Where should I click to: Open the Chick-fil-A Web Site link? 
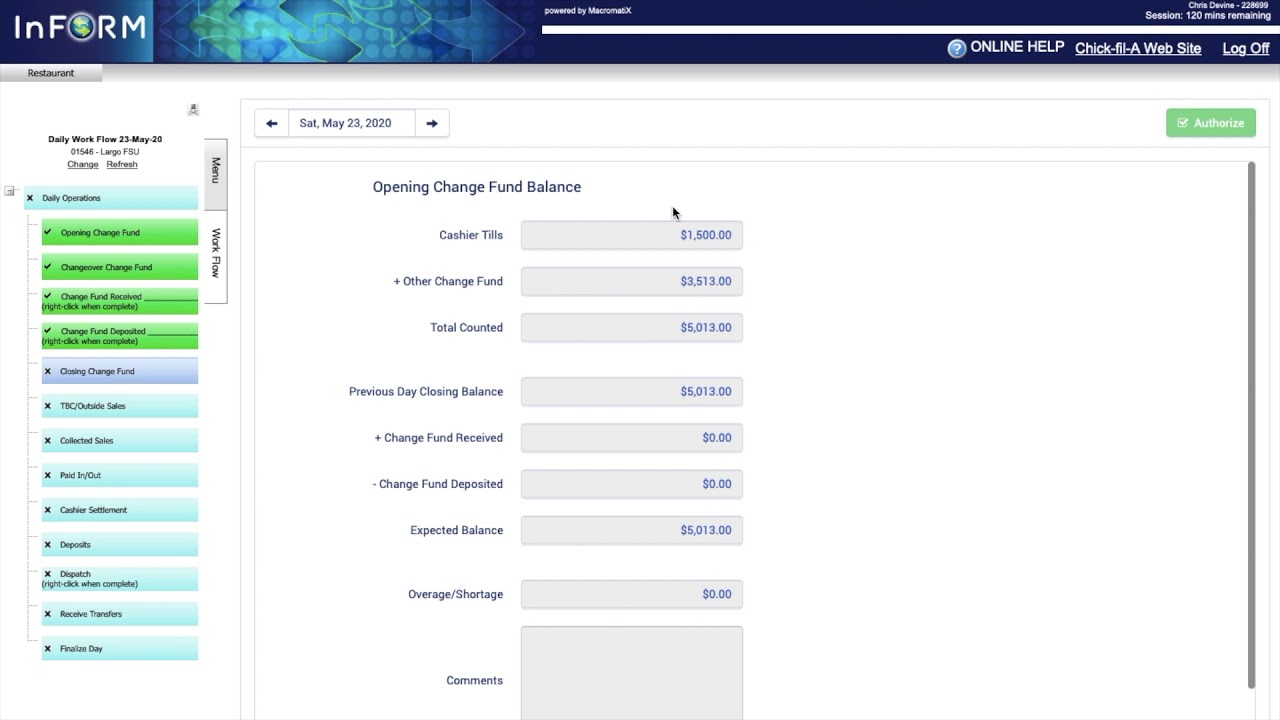click(1138, 48)
